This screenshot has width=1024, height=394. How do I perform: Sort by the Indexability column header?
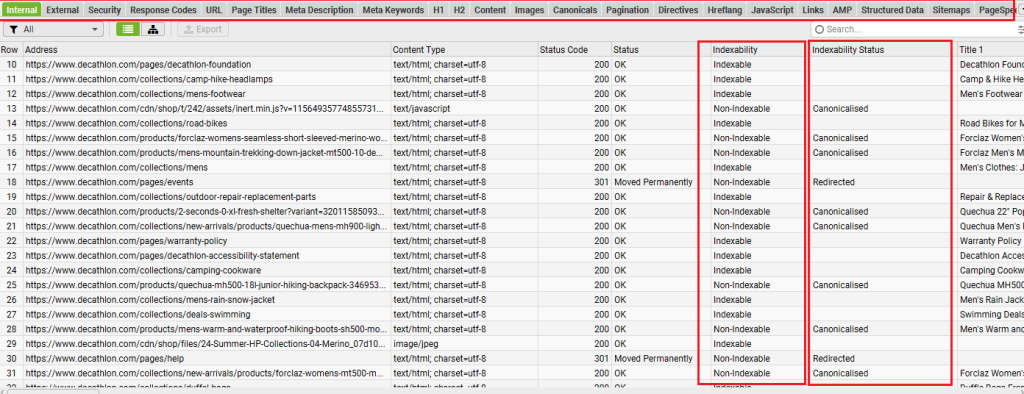pyautogui.click(x=759, y=50)
